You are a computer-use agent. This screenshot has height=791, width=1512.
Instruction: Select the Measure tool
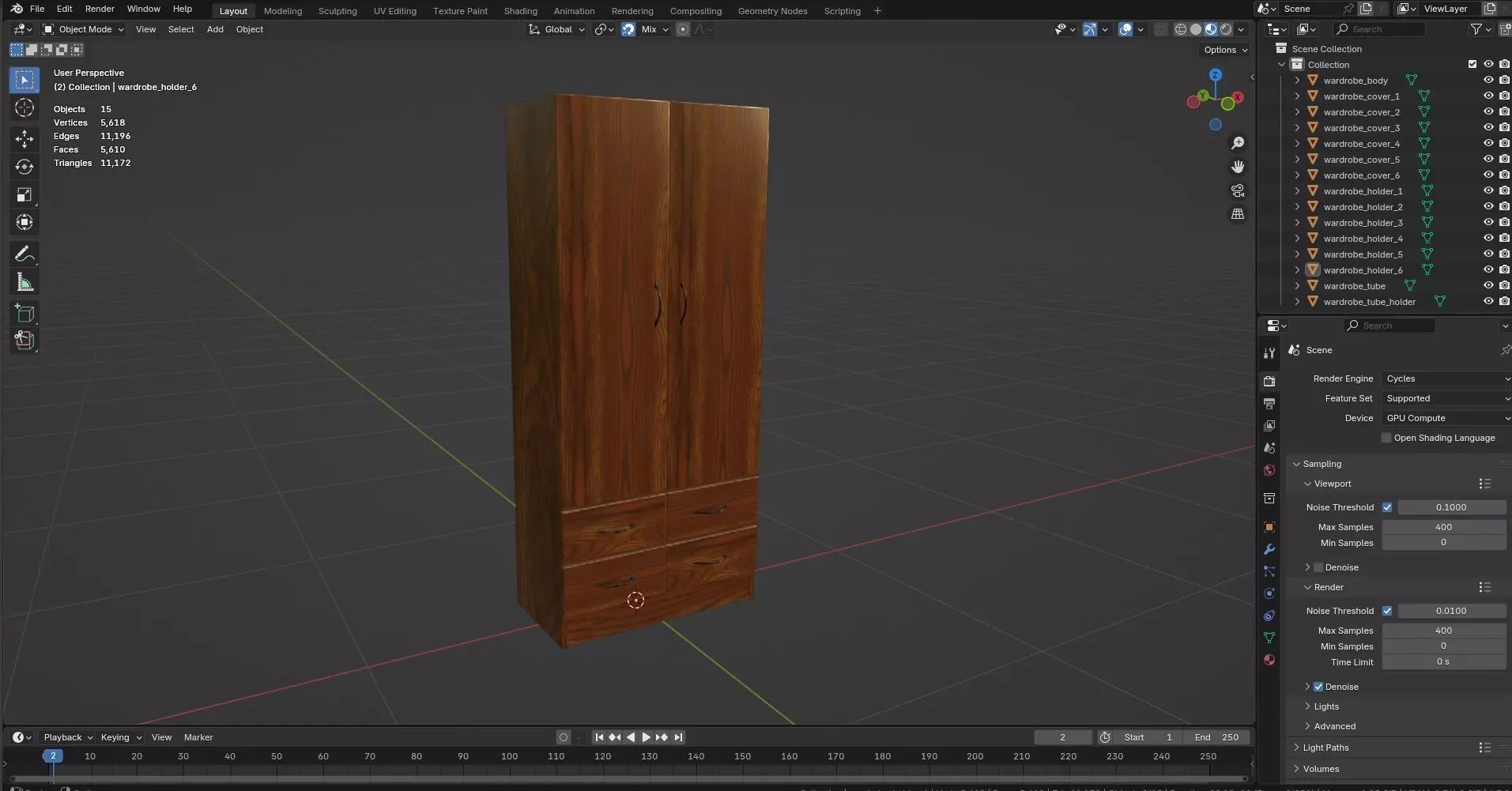click(x=25, y=282)
